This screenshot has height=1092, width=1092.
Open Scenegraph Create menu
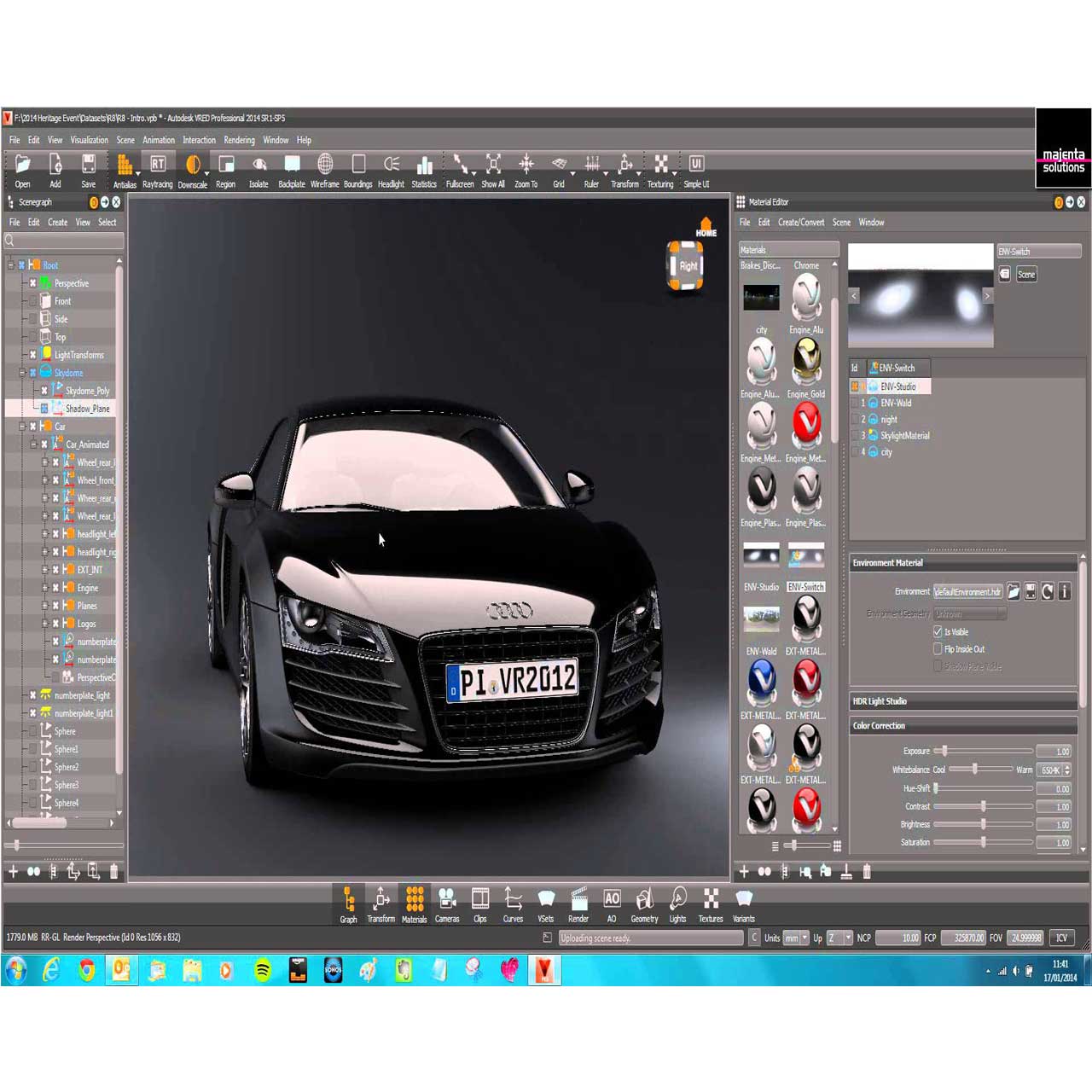coord(58,223)
